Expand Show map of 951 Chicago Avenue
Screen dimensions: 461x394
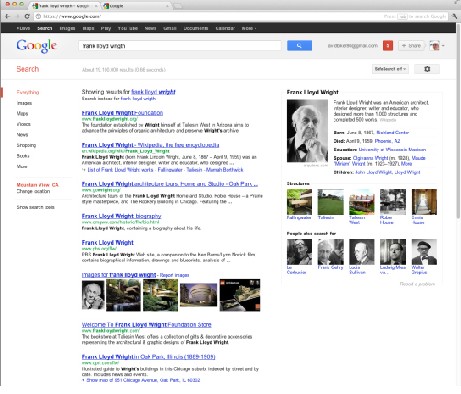pyautogui.click(x=141, y=380)
